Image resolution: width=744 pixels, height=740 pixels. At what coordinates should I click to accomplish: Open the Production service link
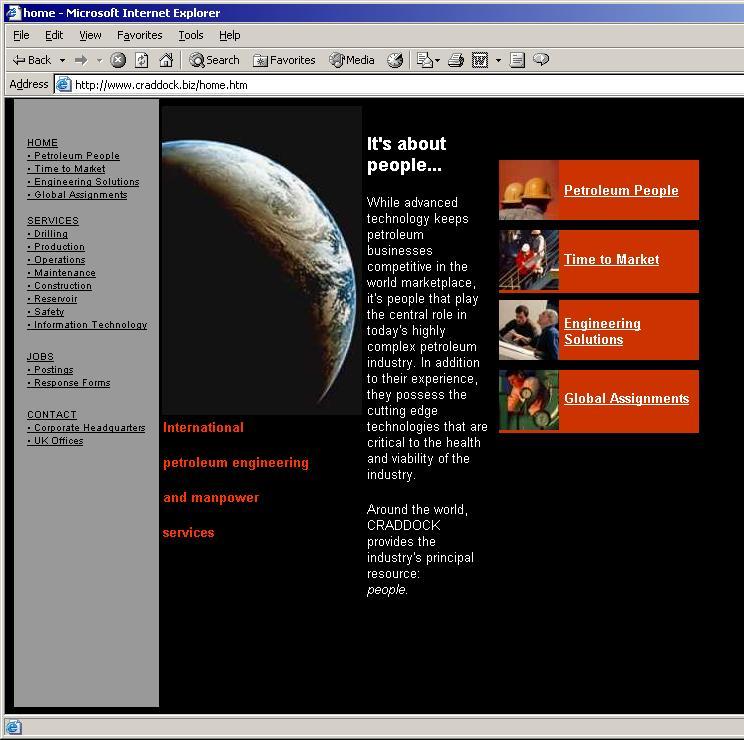coord(56,247)
